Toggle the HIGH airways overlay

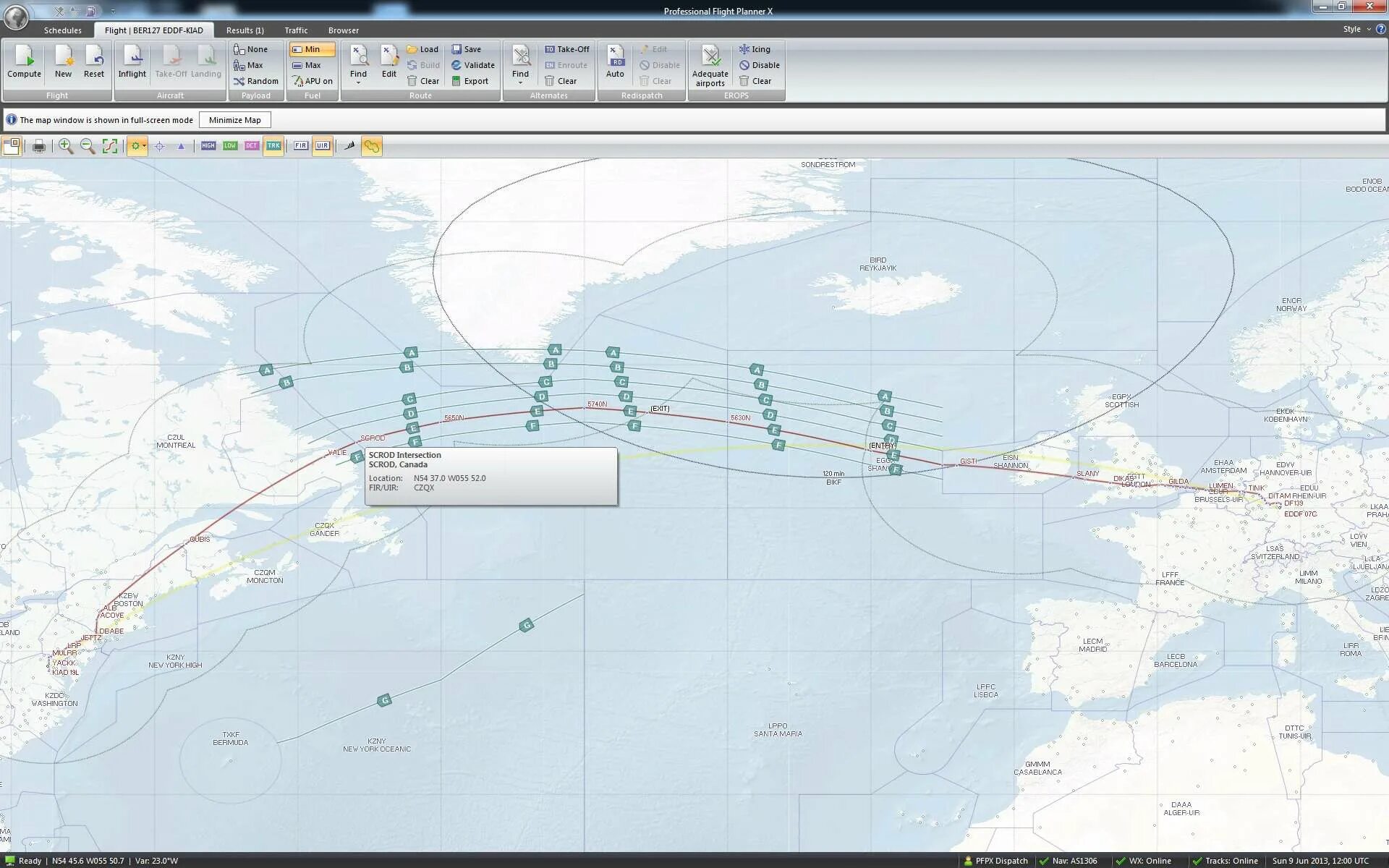[x=208, y=145]
